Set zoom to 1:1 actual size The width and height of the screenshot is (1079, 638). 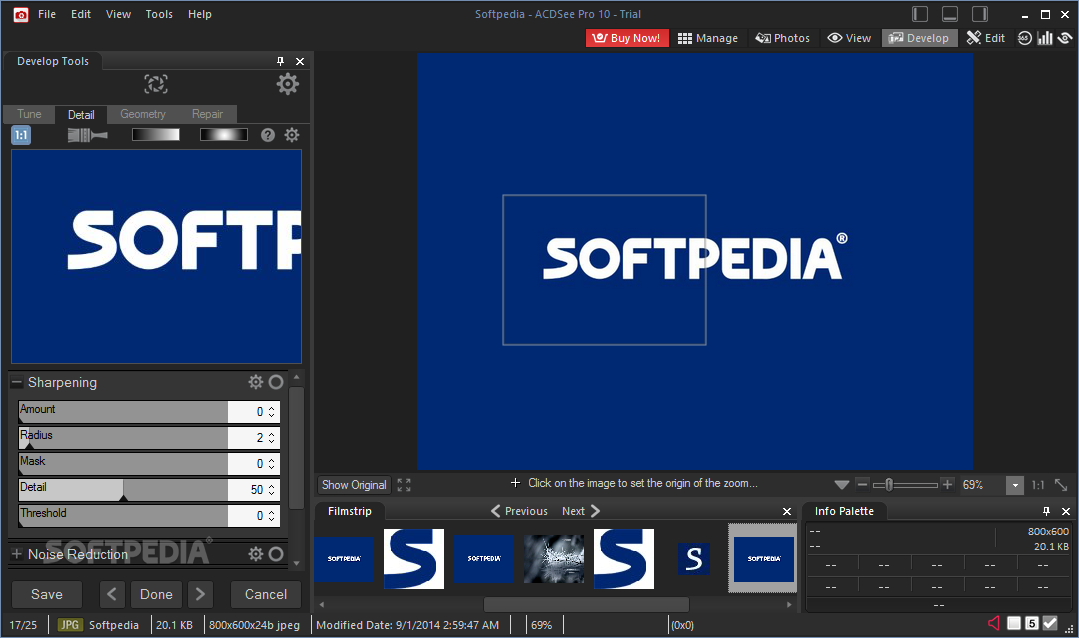[1038, 485]
